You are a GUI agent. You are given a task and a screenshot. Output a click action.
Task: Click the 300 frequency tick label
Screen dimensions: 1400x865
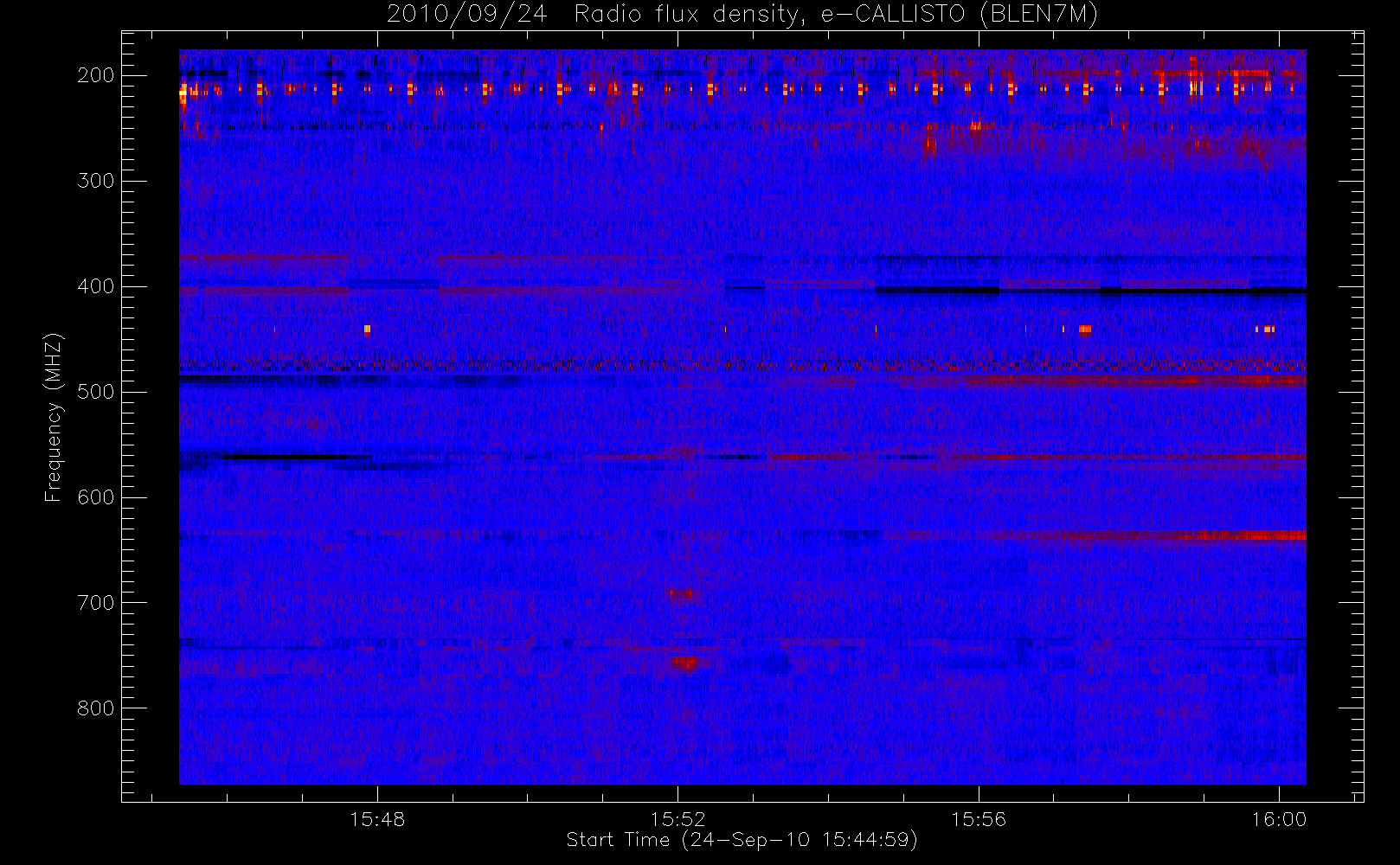point(96,181)
